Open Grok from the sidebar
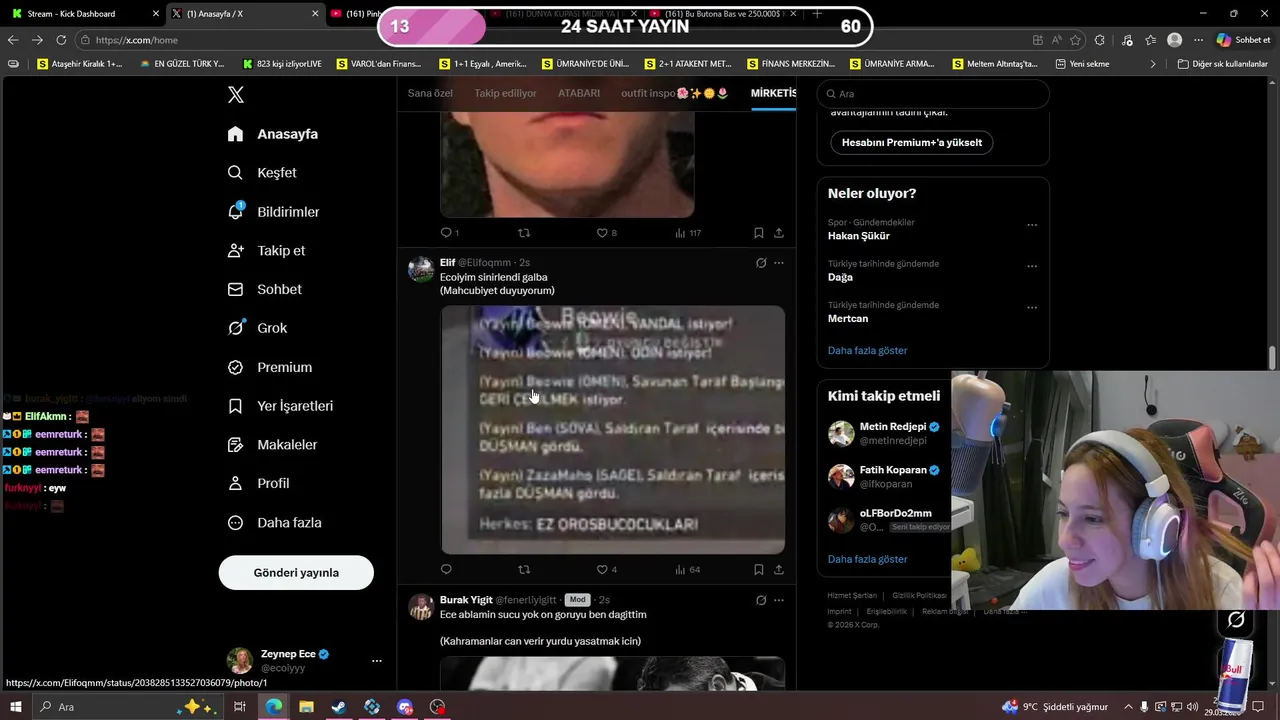 [x=258, y=328]
